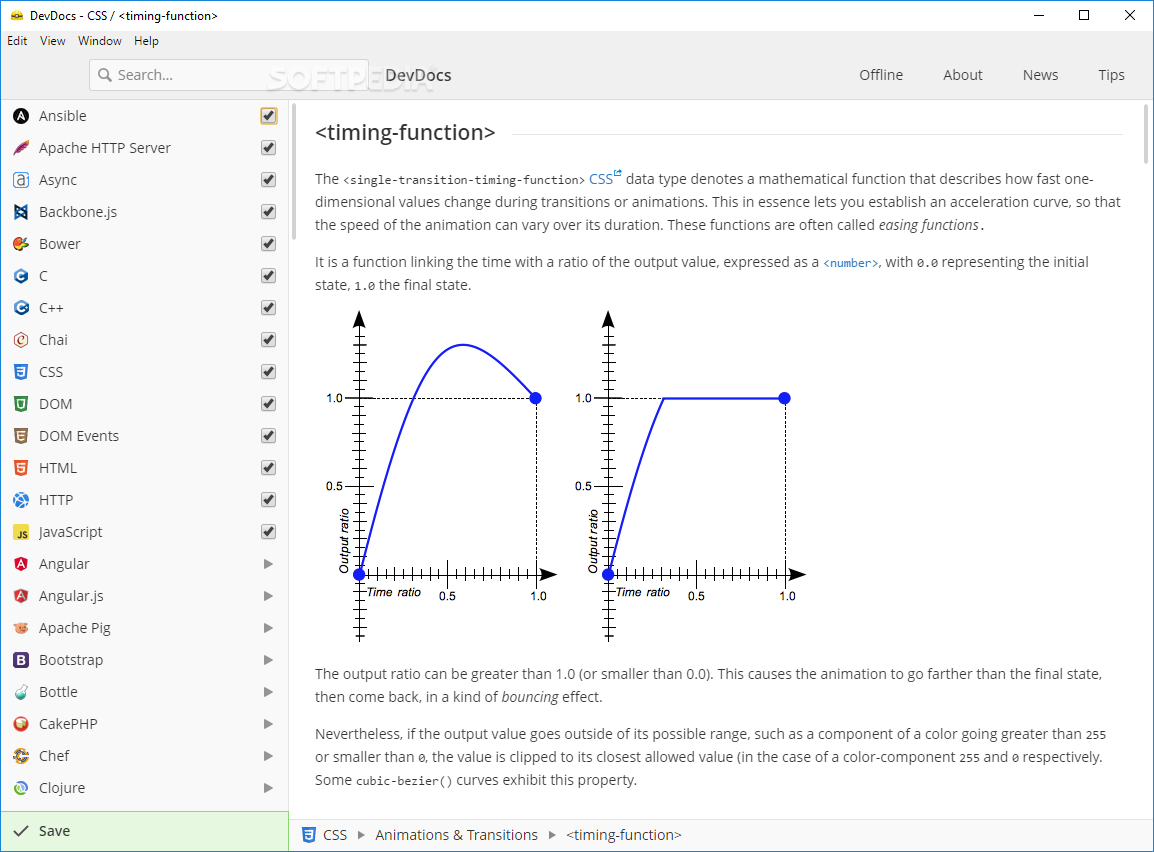Image resolution: width=1154 pixels, height=852 pixels.
Task: Uncheck the Apache HTTP Server checkbox
Action: point(269,148)
